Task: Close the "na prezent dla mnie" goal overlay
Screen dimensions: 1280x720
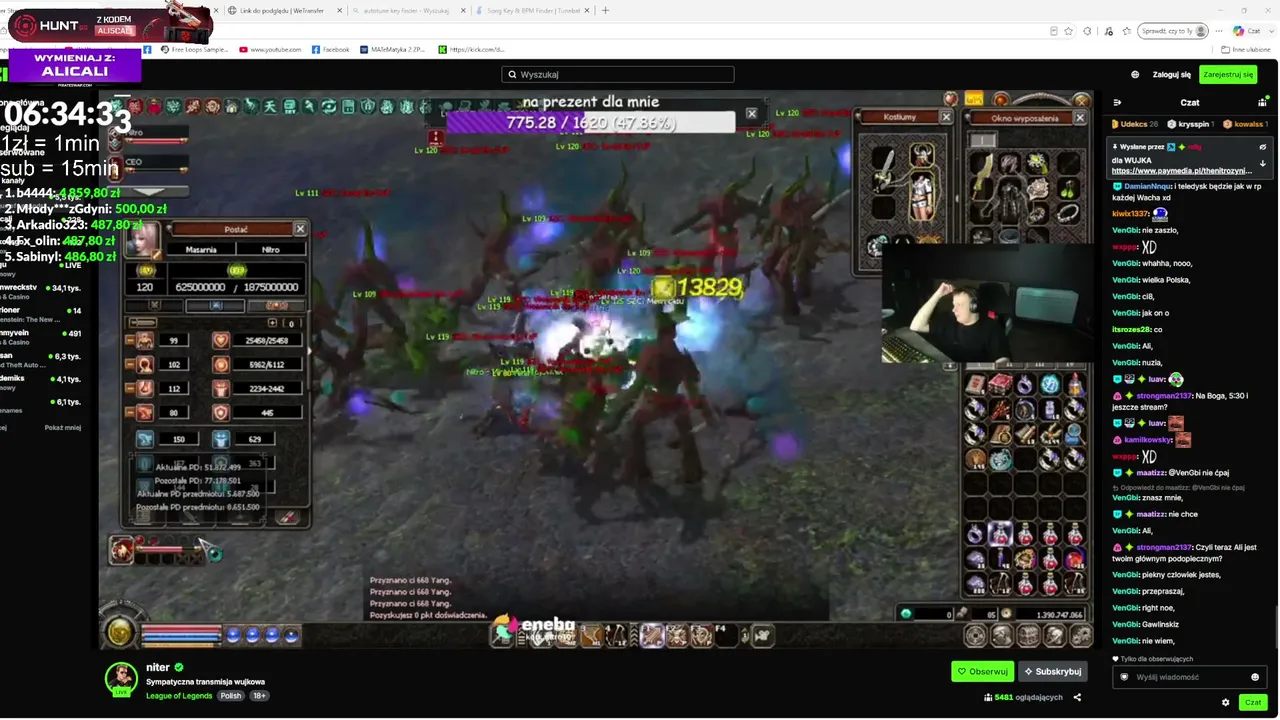Action: [x=752, y=114]
